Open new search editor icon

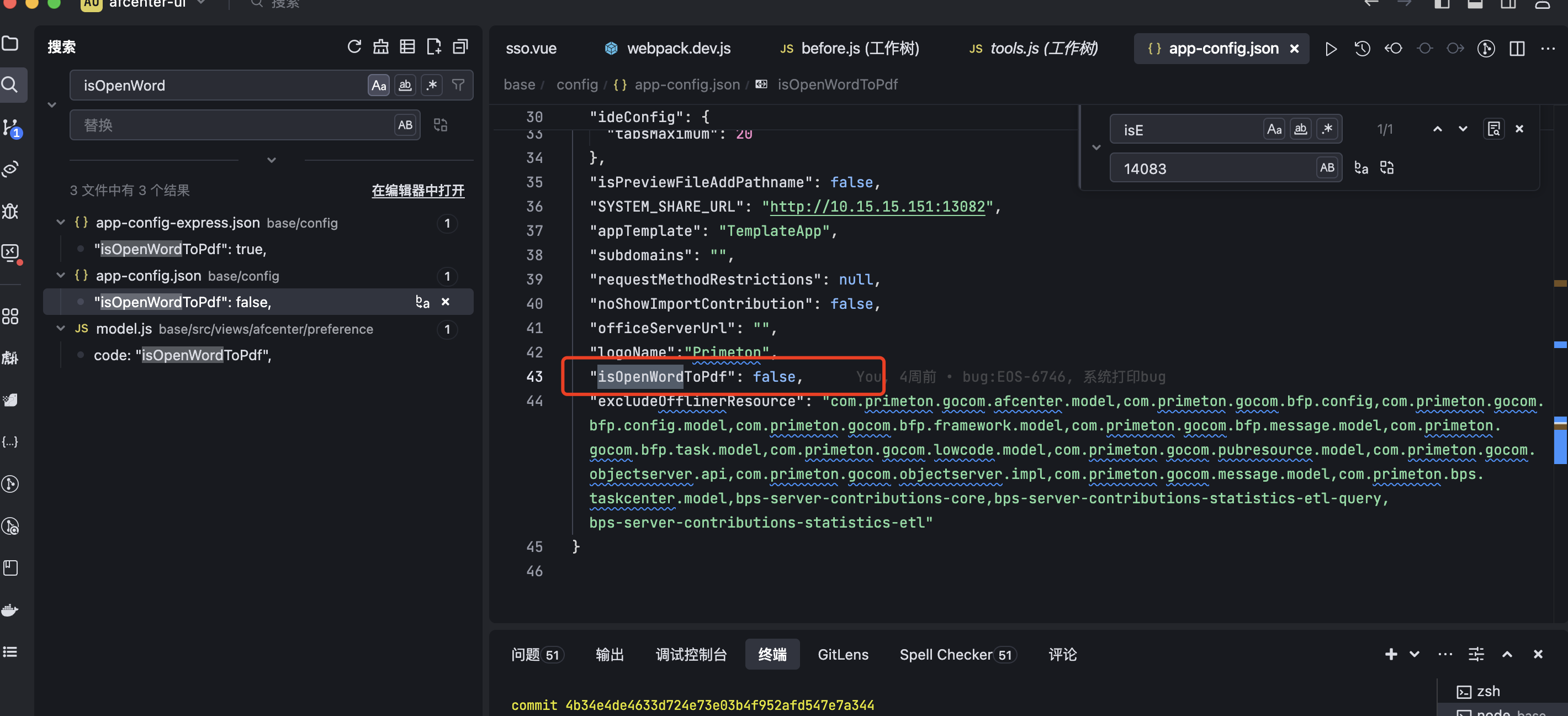[x=434, y=47]
